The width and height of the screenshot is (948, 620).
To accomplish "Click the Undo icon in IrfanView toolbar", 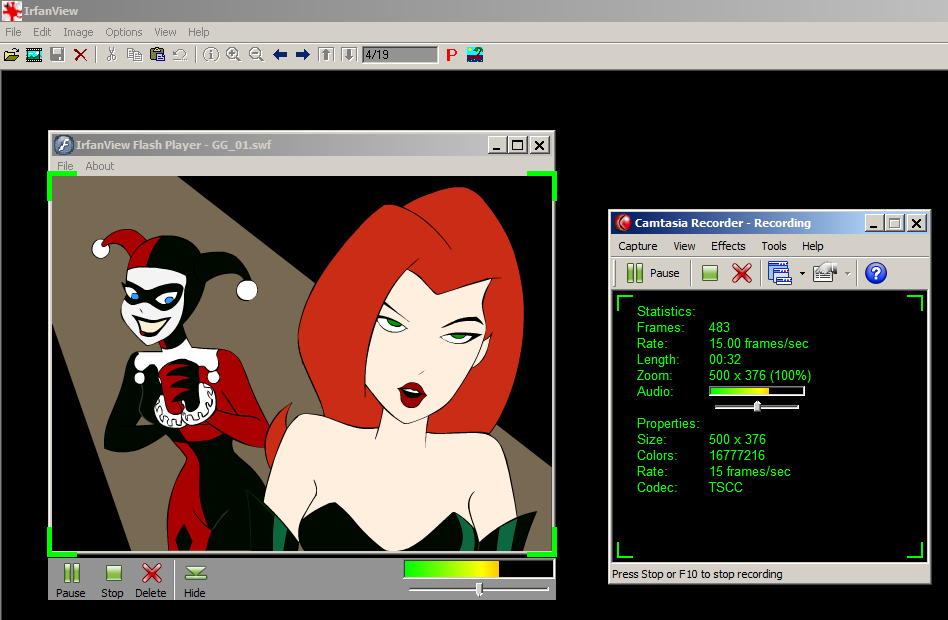I will pos(180,55).
